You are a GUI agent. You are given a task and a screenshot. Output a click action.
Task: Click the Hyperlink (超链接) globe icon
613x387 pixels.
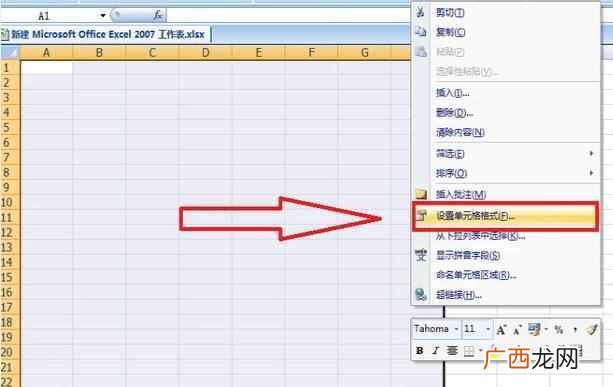coord(421,294)
